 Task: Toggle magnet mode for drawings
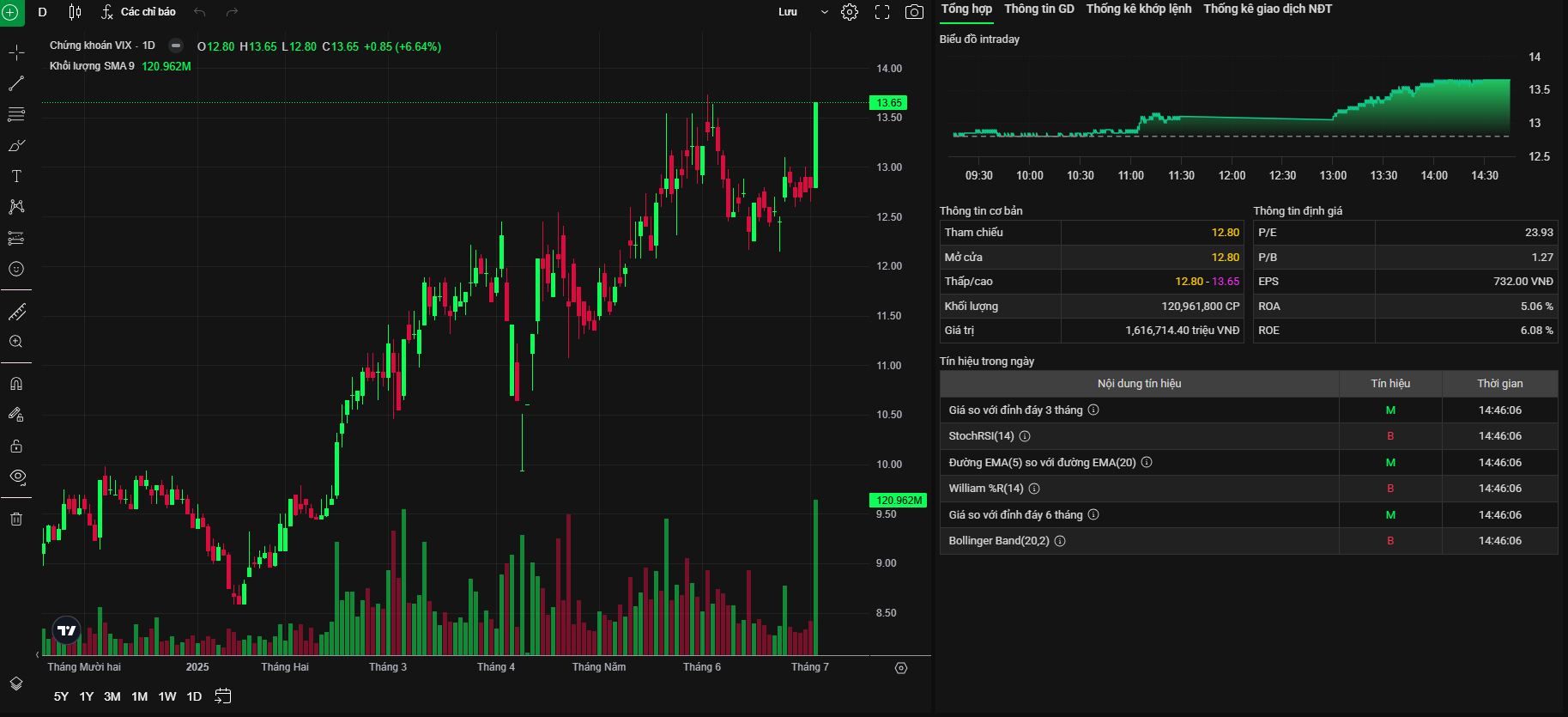pos(16,384)
